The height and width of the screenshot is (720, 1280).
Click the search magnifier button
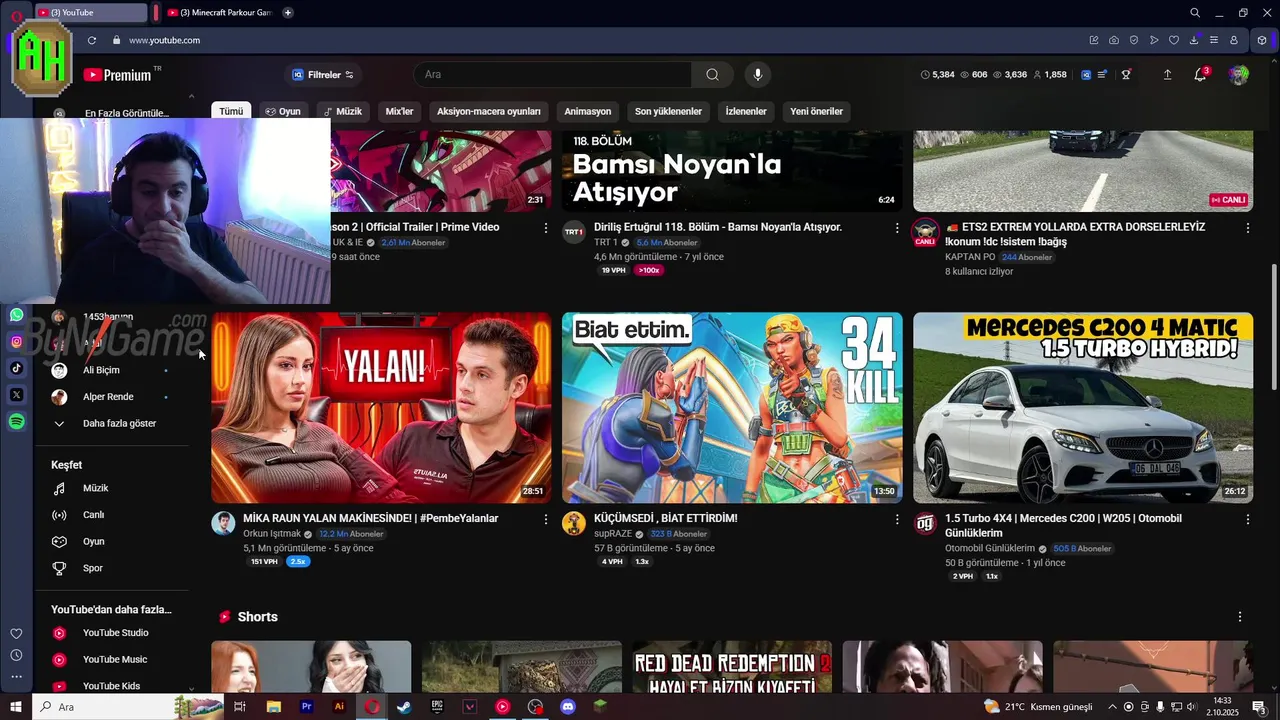pyautogui.click(x=712, y=74)
